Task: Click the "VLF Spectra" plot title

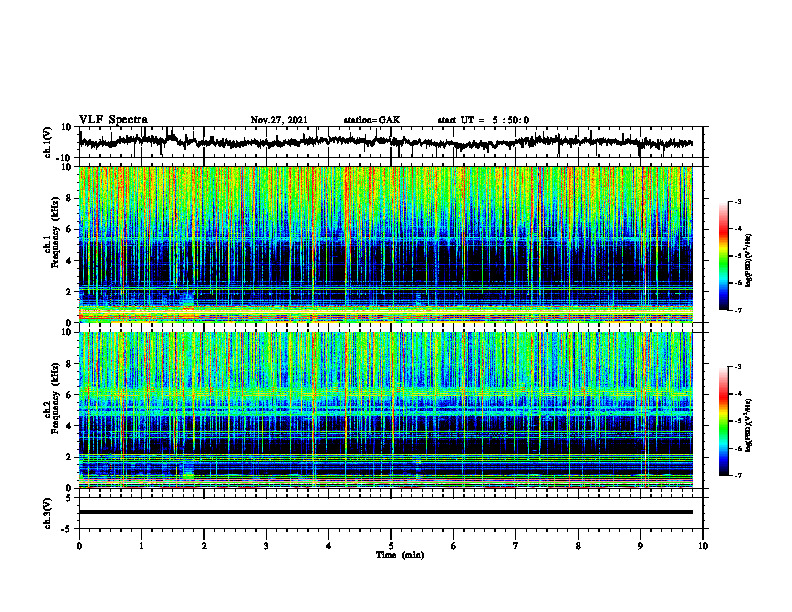Action: [113, 120]
